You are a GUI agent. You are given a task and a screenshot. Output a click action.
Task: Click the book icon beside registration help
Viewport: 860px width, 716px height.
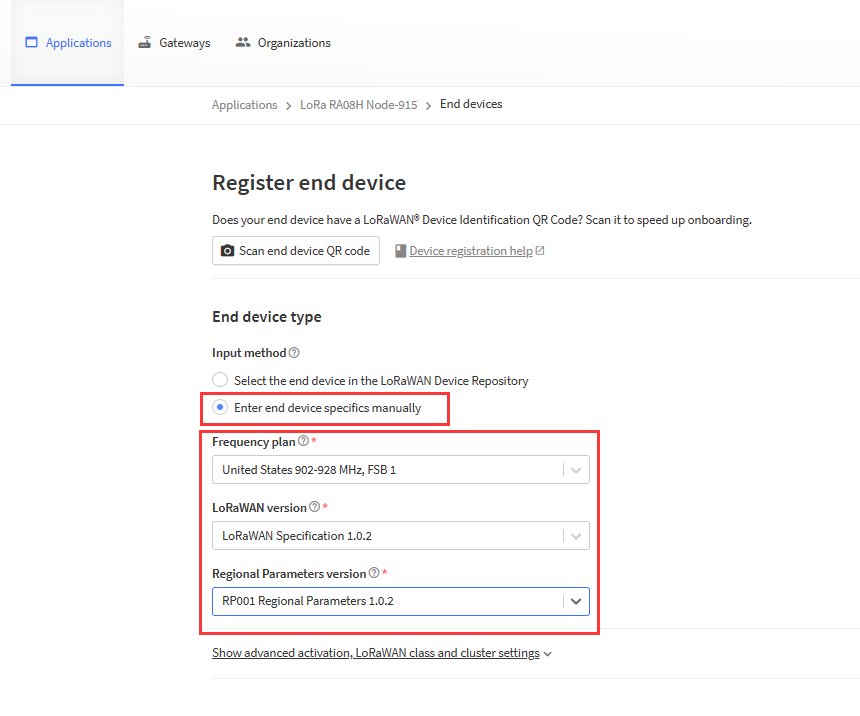(x=400, y=251)
